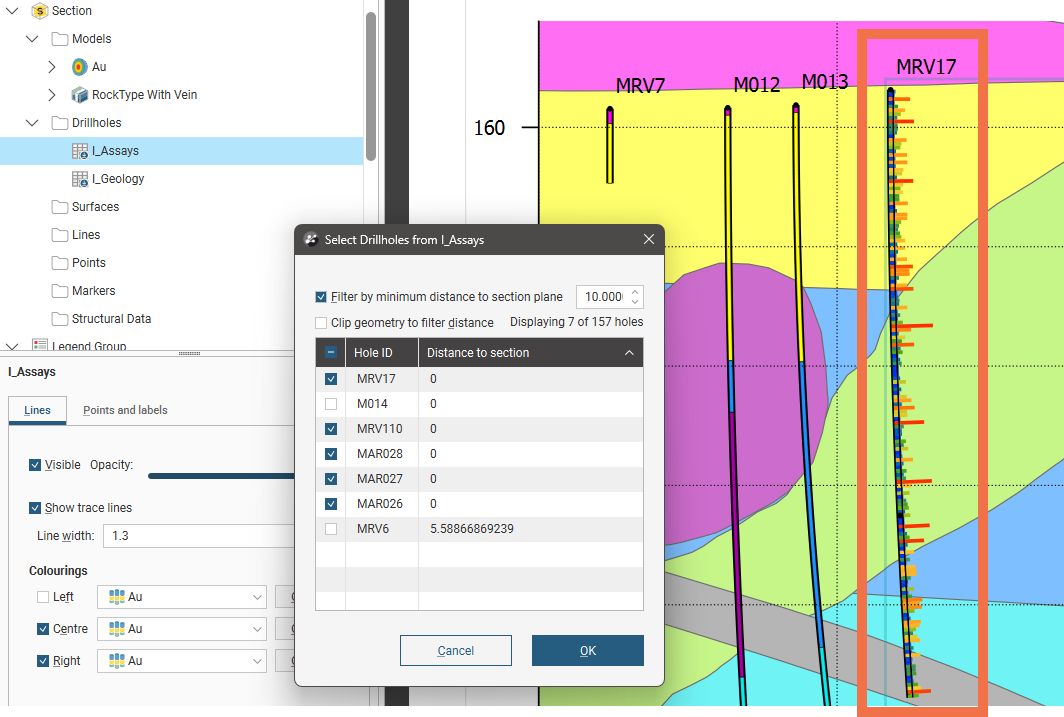Cancel the Select Drillholes dialog
Screen dimensions: 1064x717
455,651
